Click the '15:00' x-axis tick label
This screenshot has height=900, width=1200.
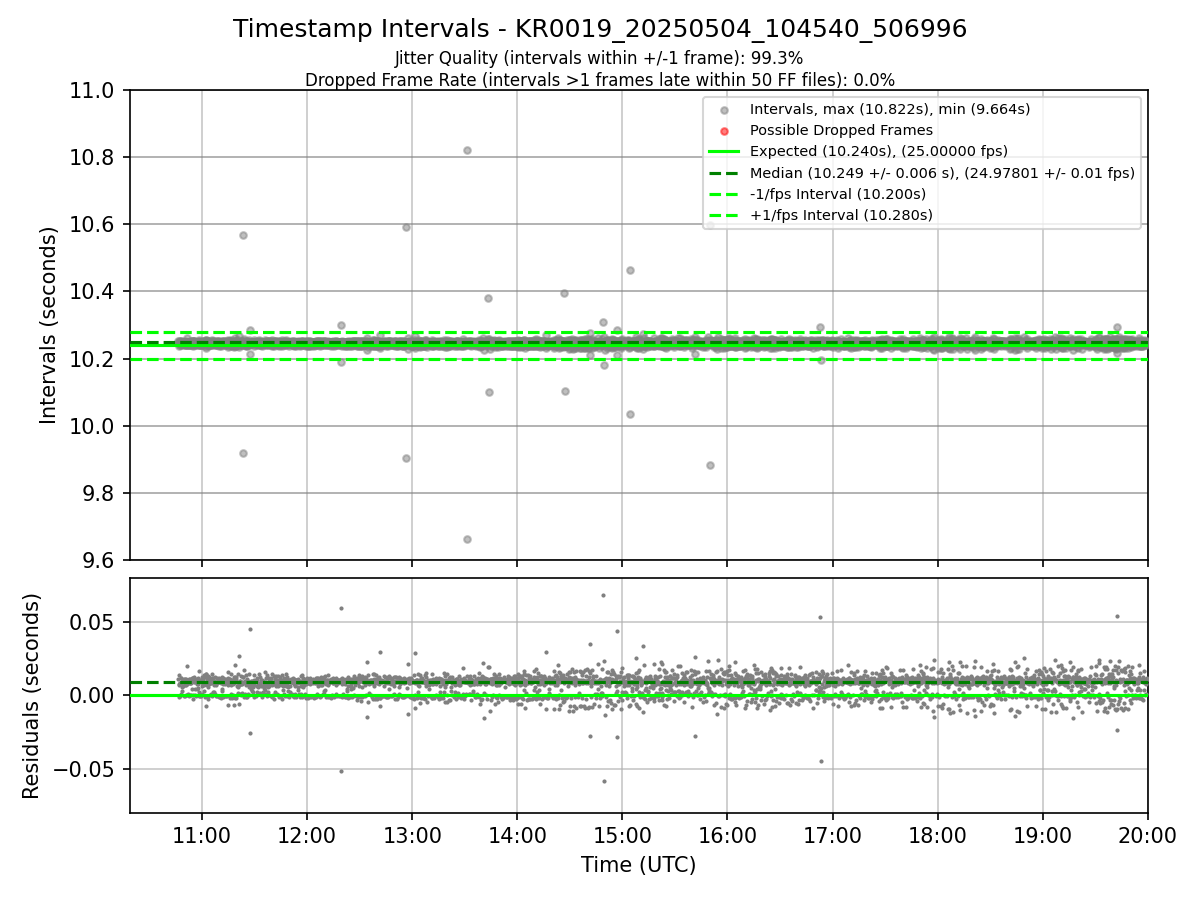622,835
